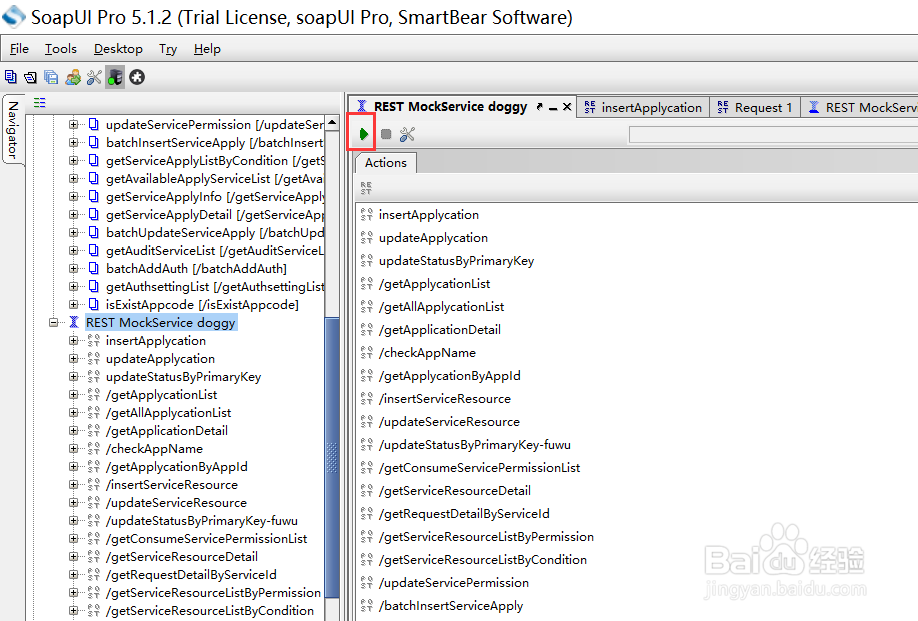Select /getApplicationDetail in Actions list
The image size is (918, 621).
tap(440, 330)
